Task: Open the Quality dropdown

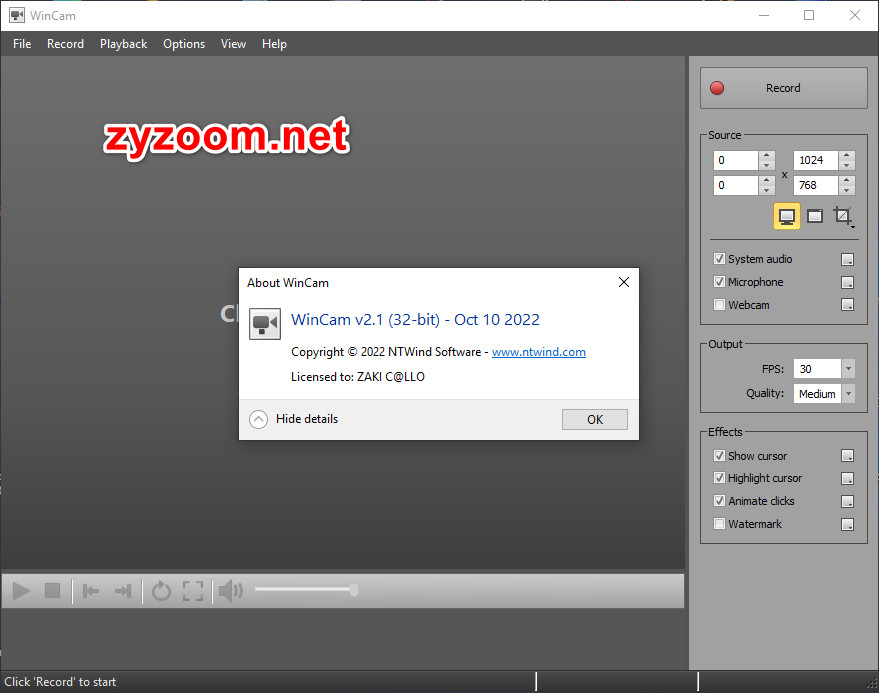Action: pyautogui.click(x=848, y=394)
